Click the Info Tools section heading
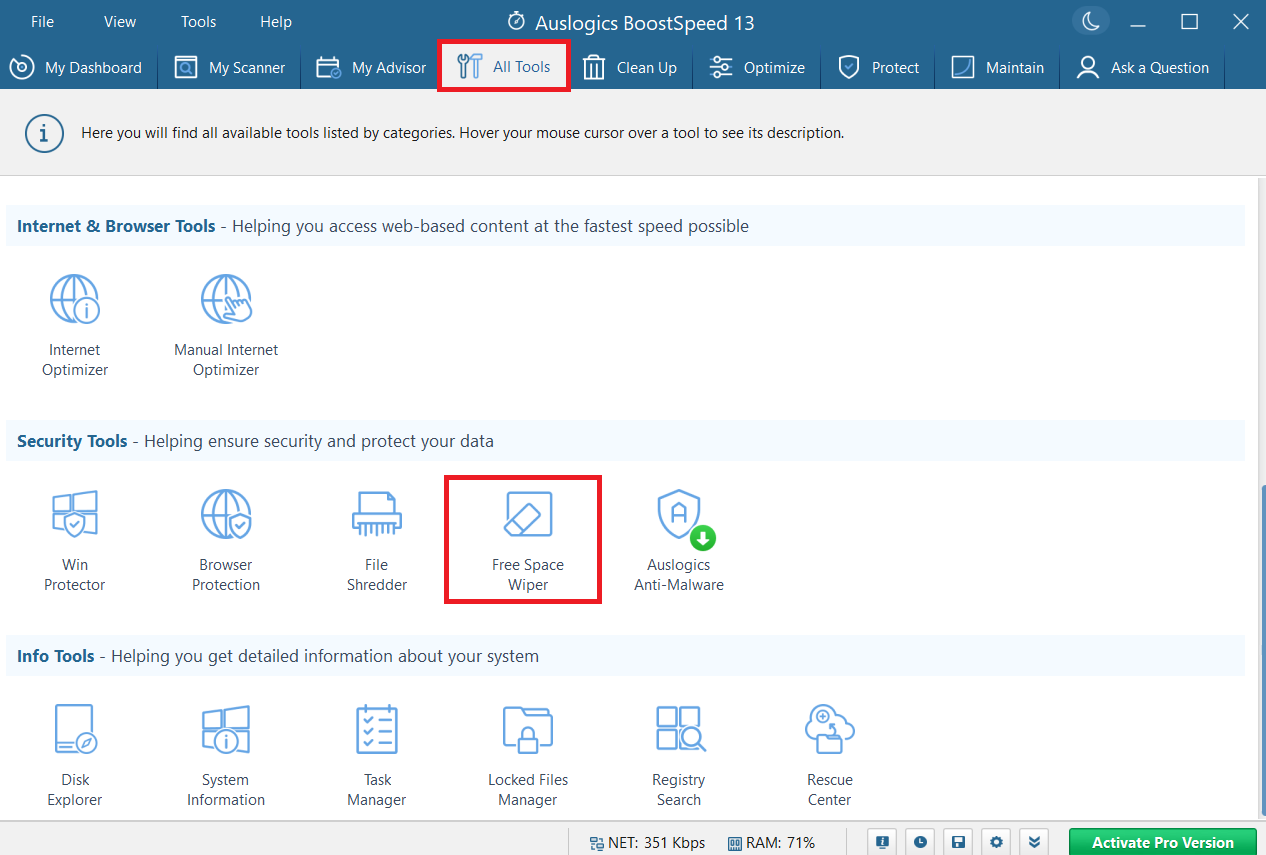The height and width of the screenshot is (855, 1266). tap(56, 656)
